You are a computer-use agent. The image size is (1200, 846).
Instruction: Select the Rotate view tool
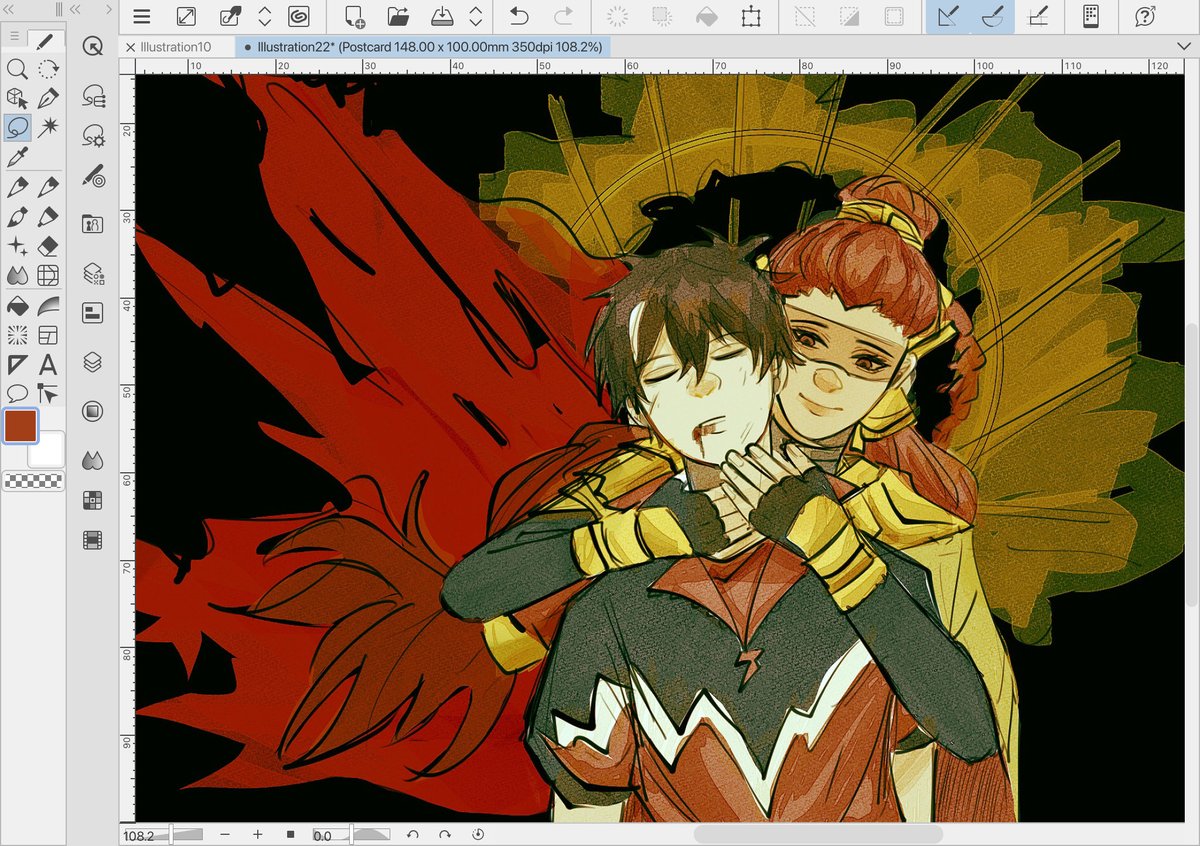point(47,69)
